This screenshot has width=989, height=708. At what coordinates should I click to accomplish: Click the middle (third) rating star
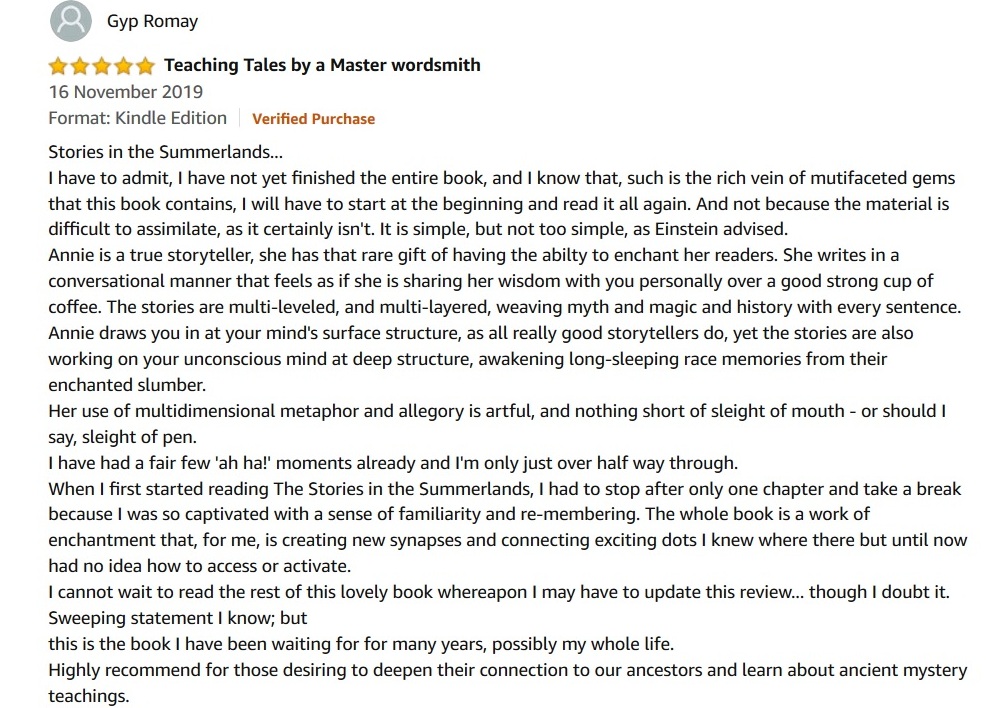click(102, 67)
